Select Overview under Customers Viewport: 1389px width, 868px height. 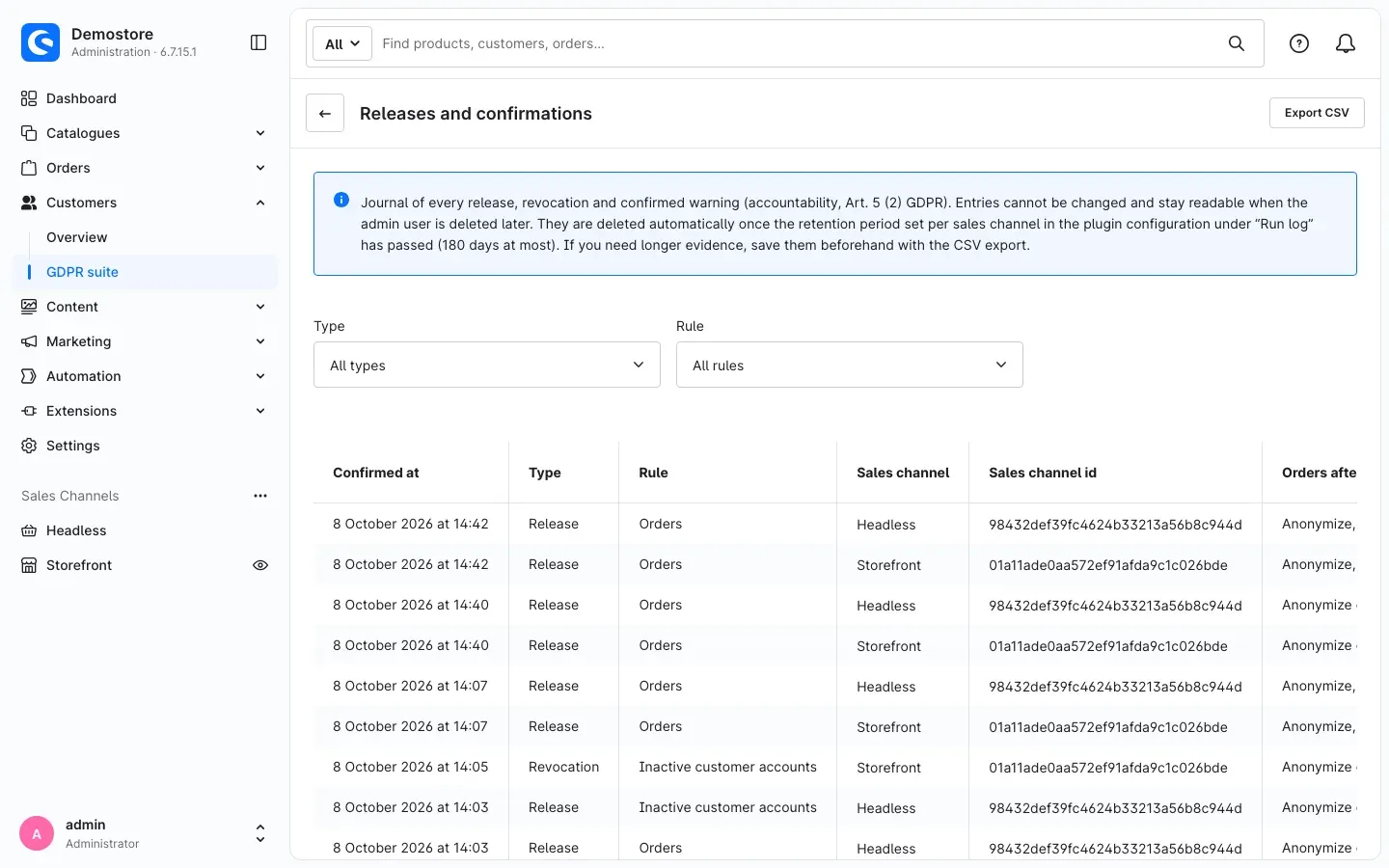pyautogui.click(x=77, y=237)
